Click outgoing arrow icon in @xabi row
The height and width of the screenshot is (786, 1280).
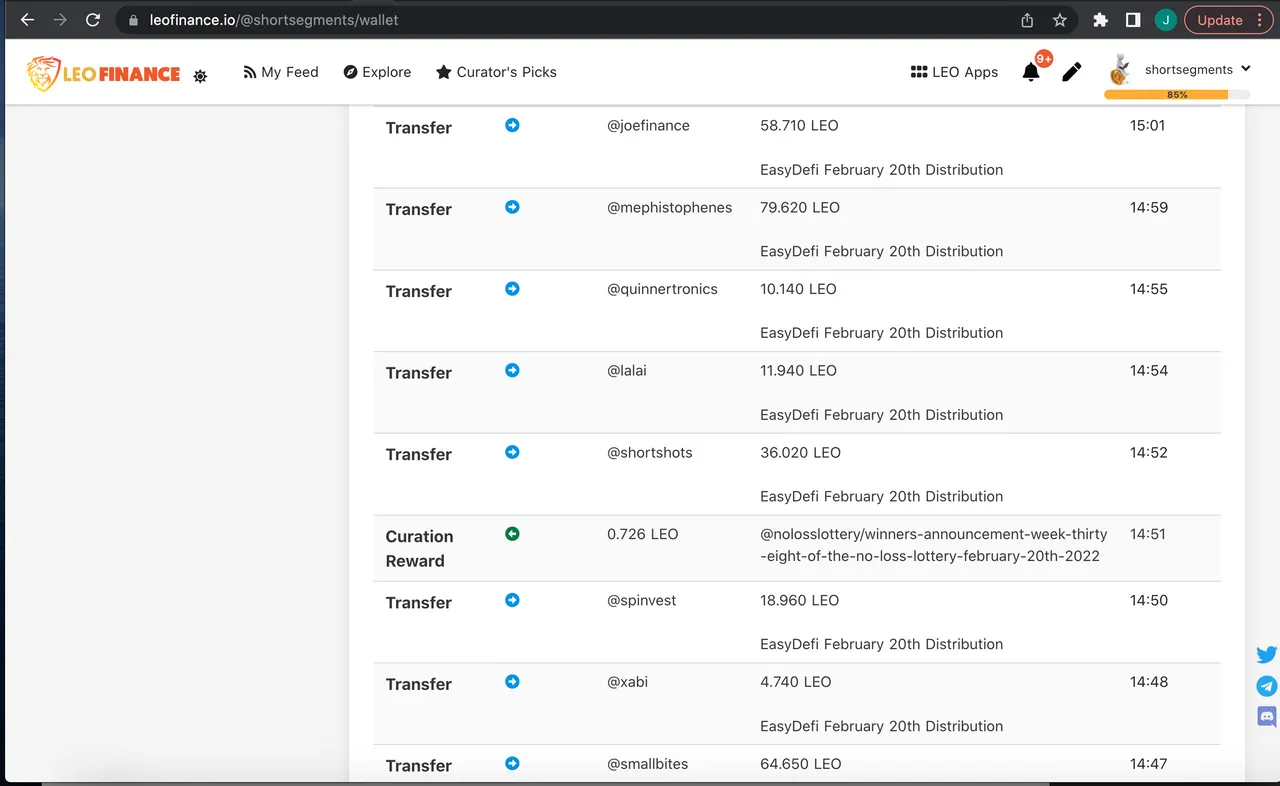click(512, 682)
